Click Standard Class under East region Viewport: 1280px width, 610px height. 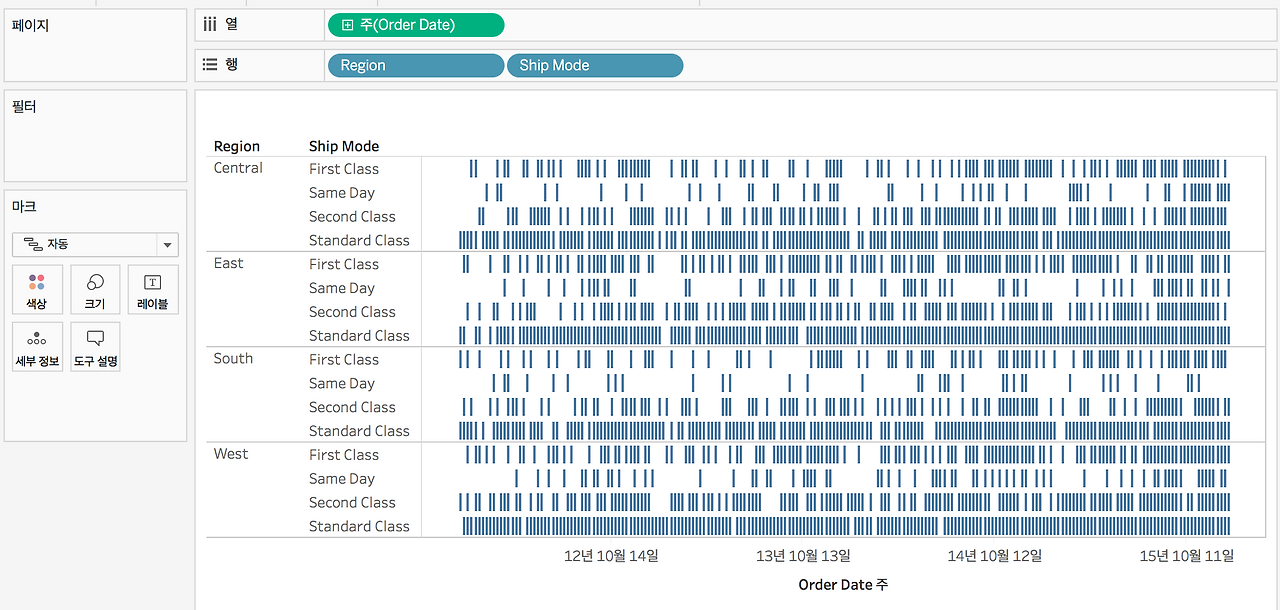(x=359, y=336)
